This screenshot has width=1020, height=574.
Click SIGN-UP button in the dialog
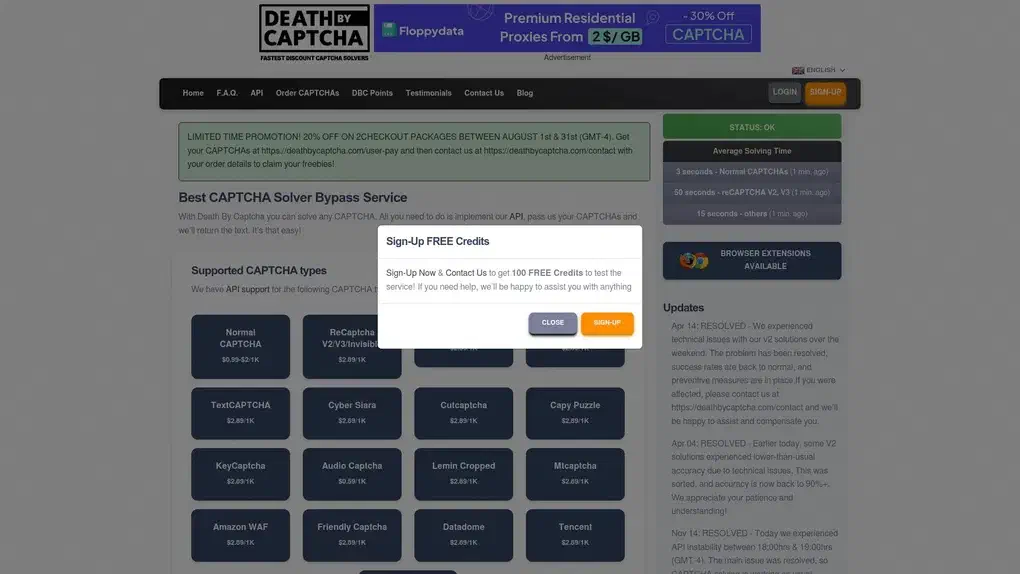point(607,323)
